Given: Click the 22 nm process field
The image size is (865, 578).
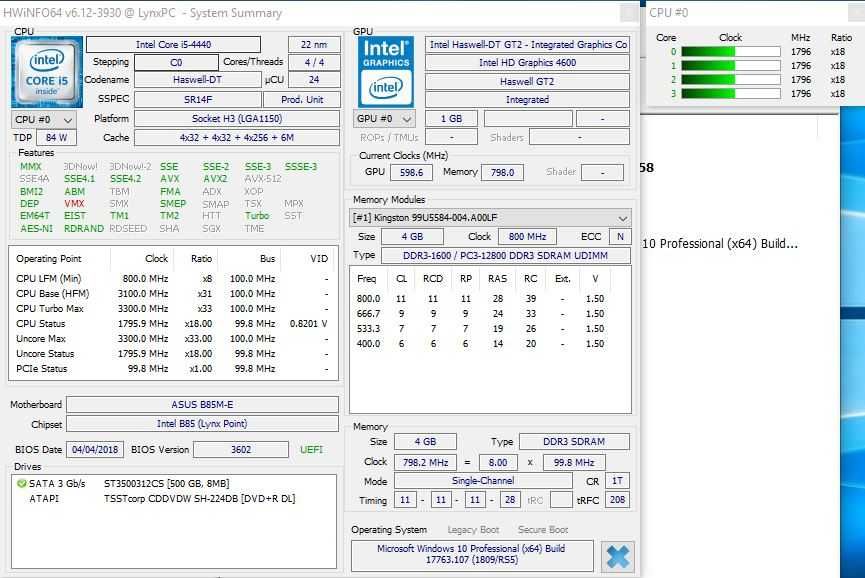Looking at the screenshot, I should (314, 45).
